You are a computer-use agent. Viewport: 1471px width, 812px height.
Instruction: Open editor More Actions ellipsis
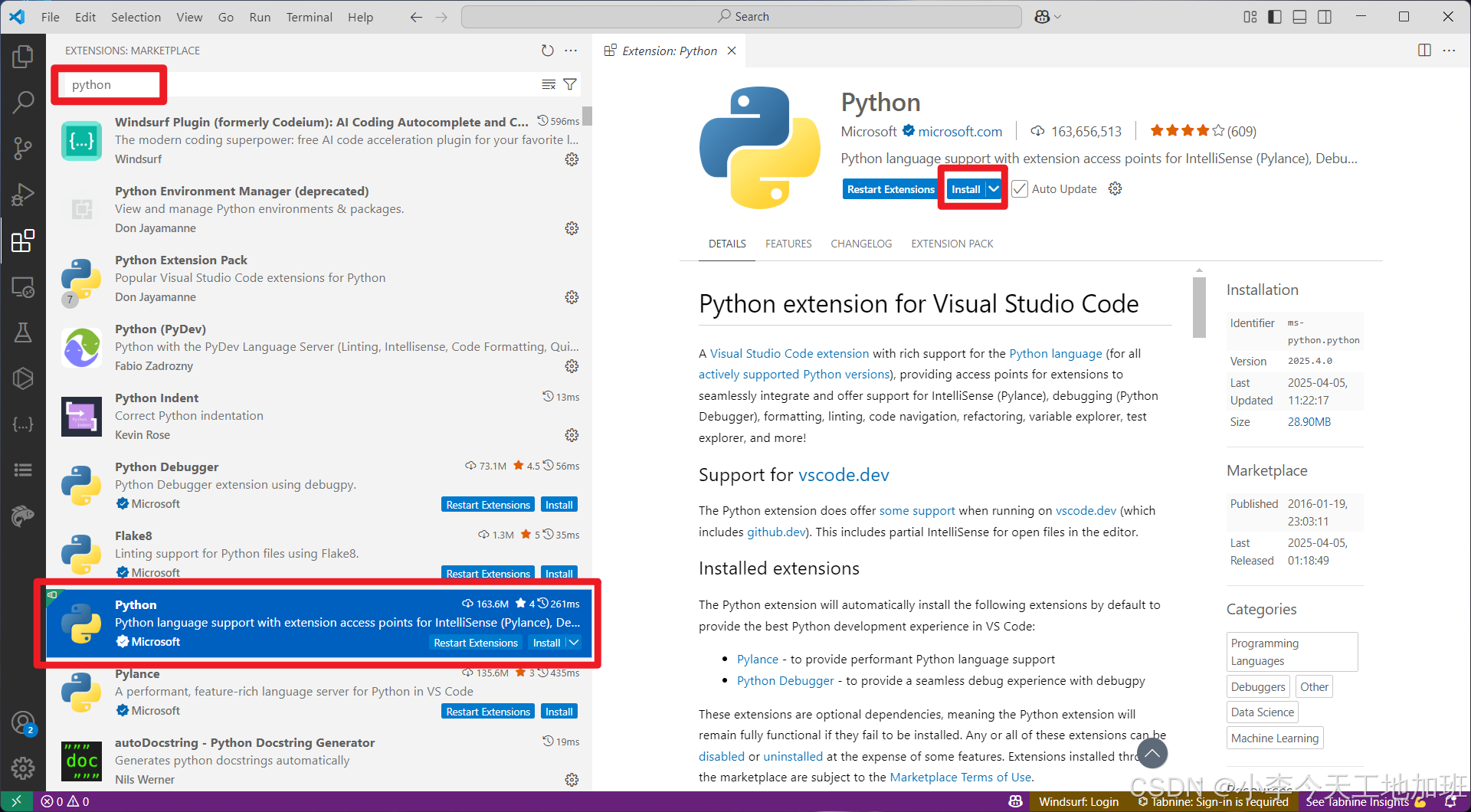1449,51
